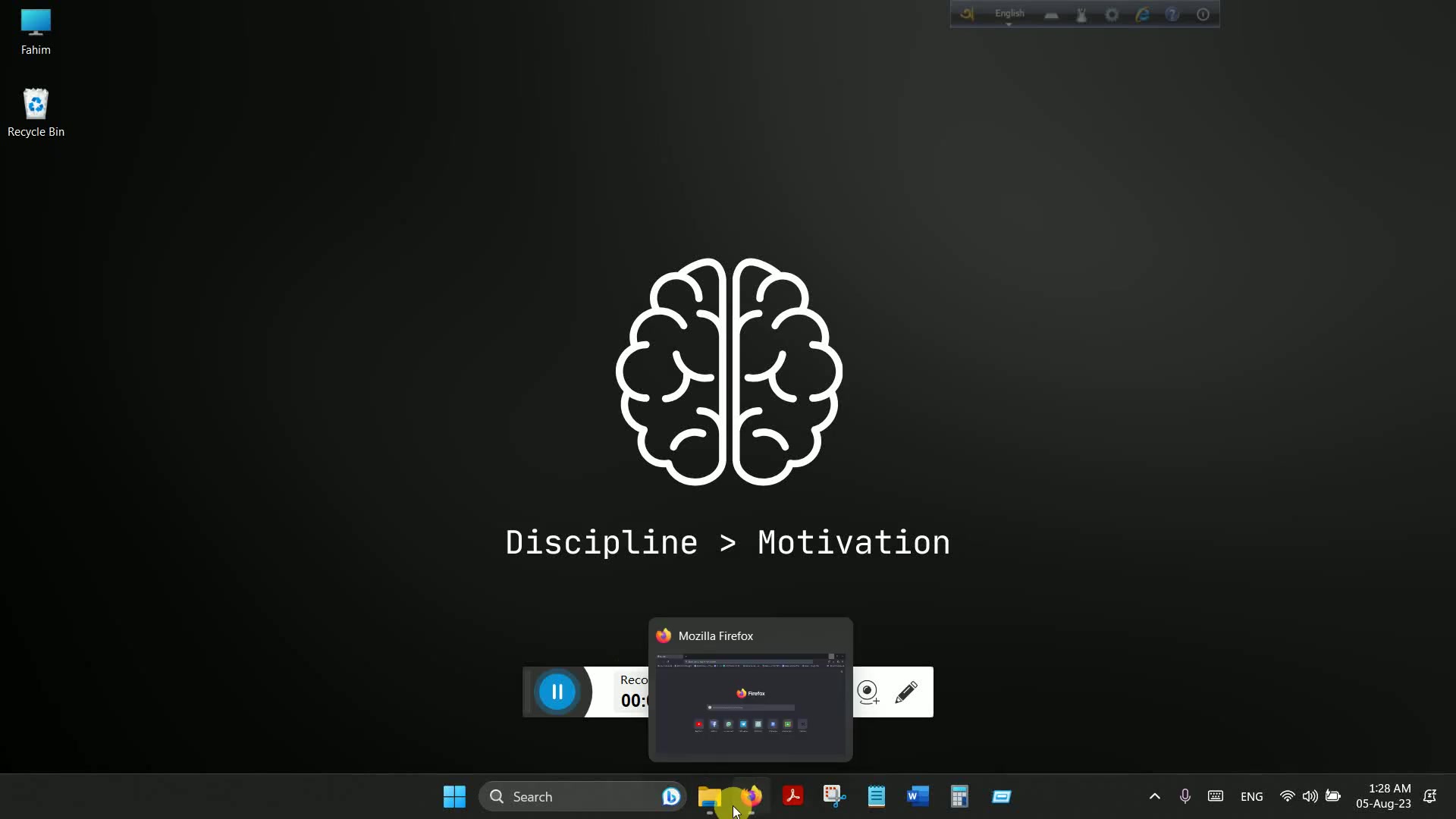
Task: Click the taskbar Search box
Action: 582,796
